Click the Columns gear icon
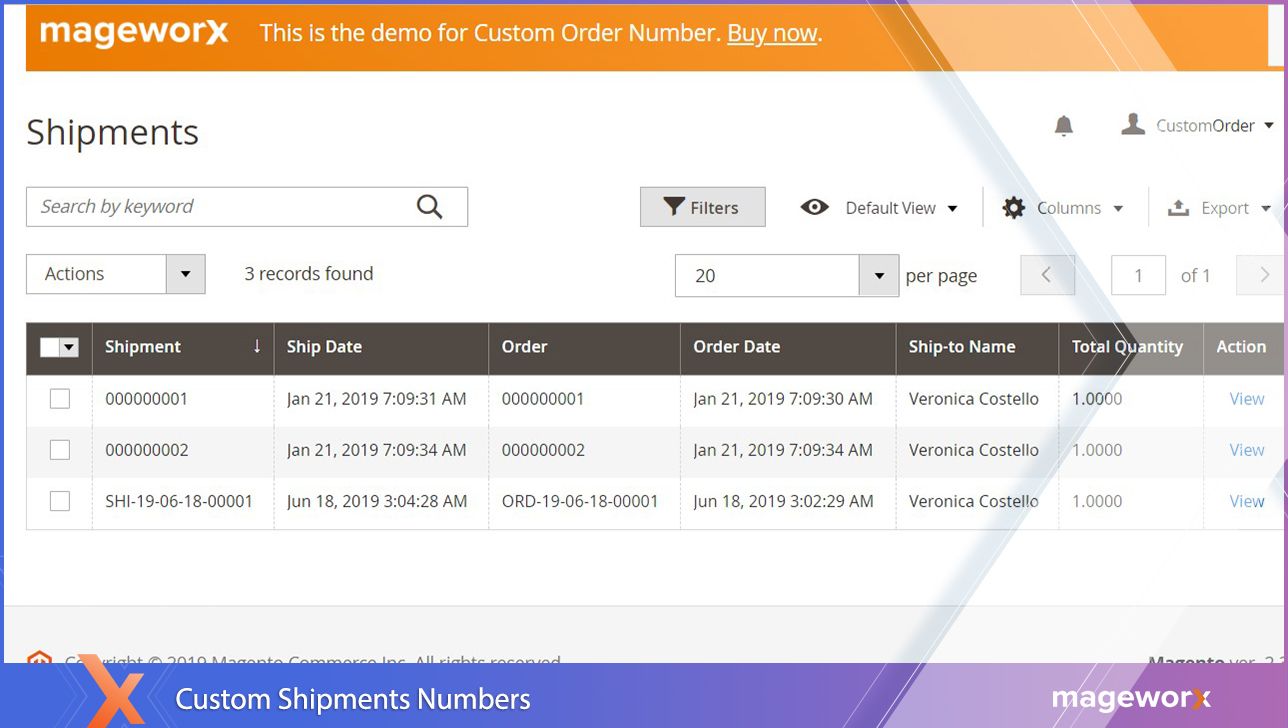Image resolution: width=1288 pixels, height=728 pixels. [1013, 208]
